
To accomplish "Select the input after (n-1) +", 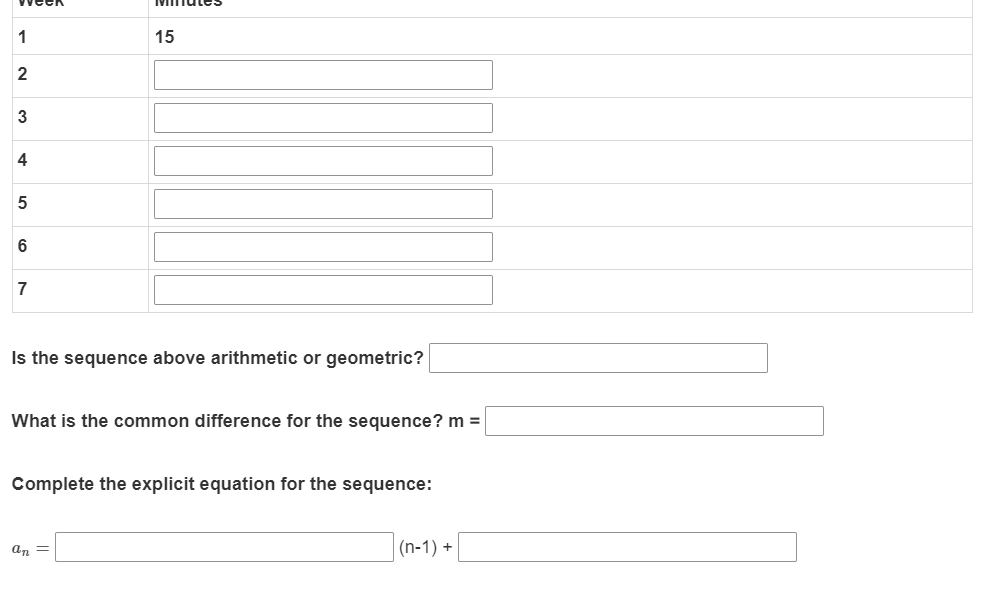I will click(626, 546).
